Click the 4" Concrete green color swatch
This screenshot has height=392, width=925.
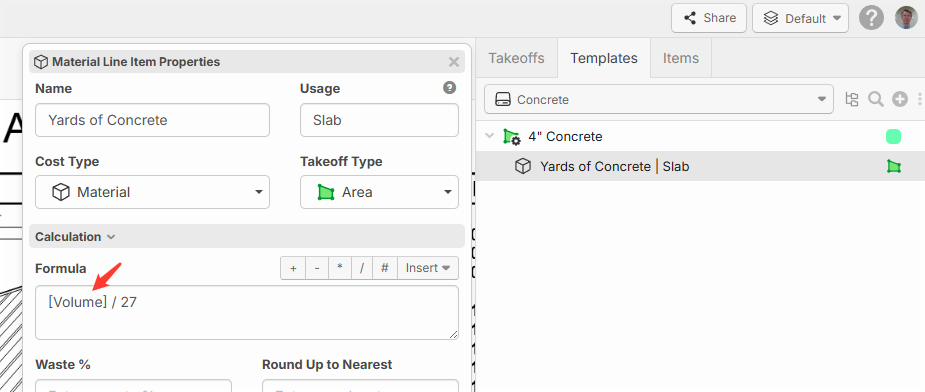[893, 136]
